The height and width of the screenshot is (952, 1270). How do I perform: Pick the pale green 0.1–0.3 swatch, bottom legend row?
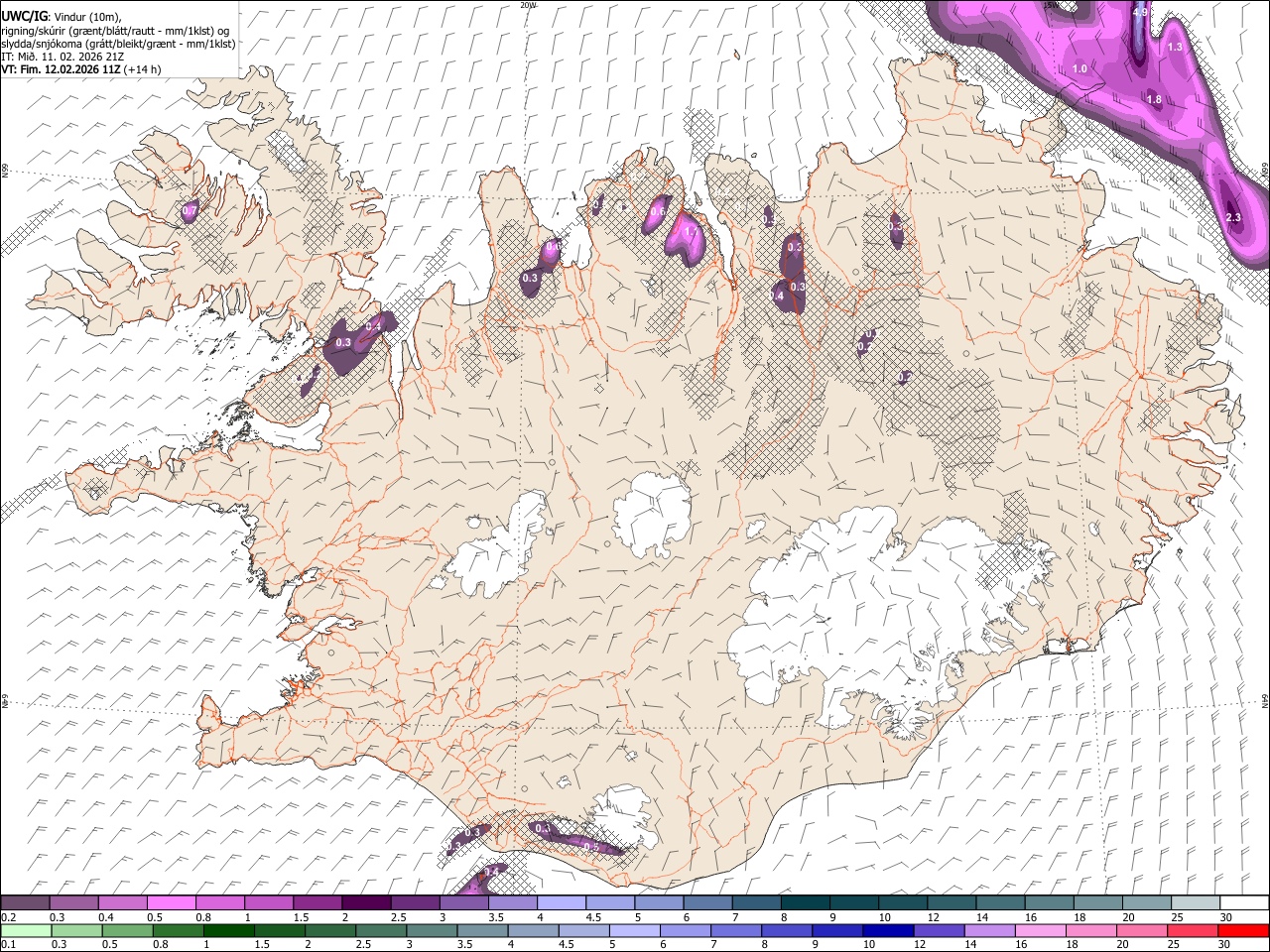click(27, 930)
